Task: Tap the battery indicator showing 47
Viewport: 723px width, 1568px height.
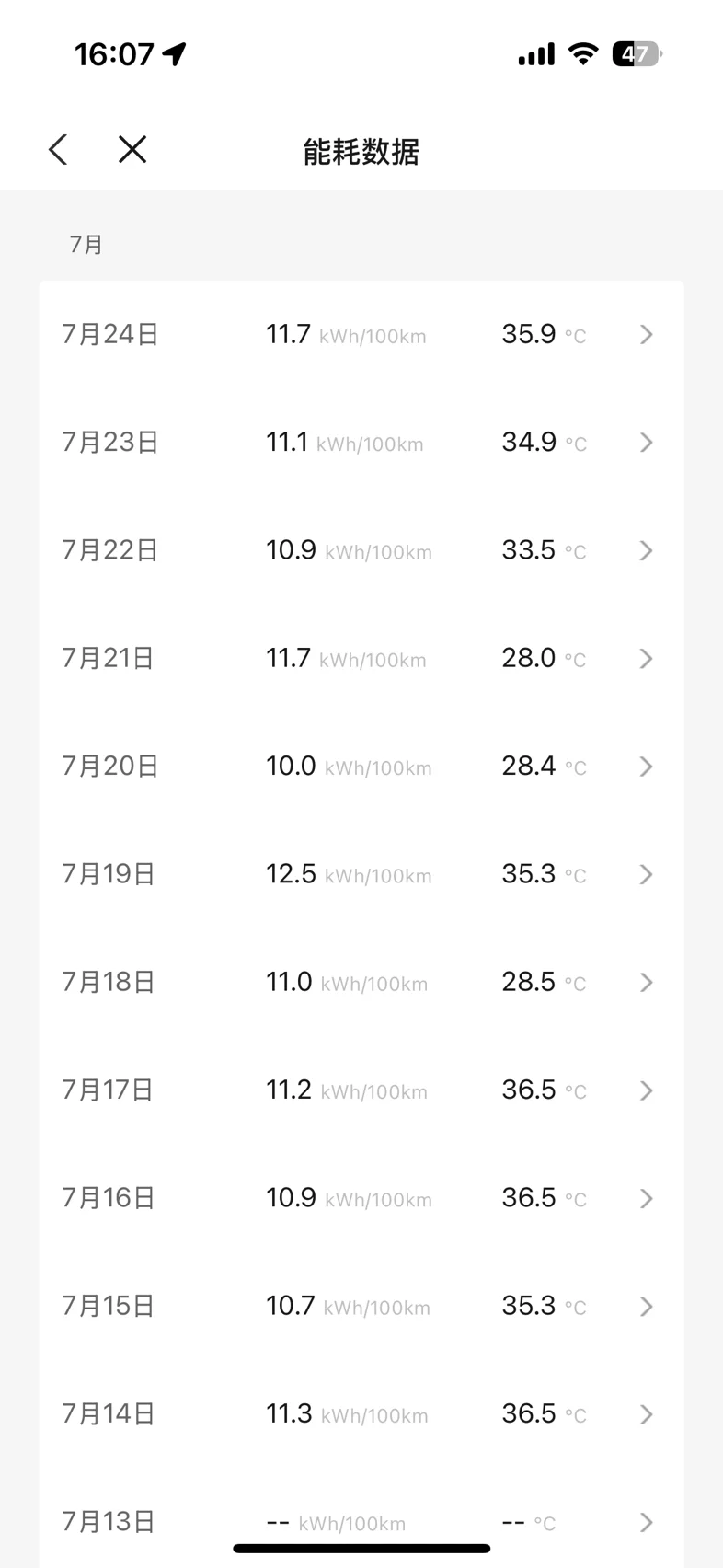Action: (x=637, y=54)
